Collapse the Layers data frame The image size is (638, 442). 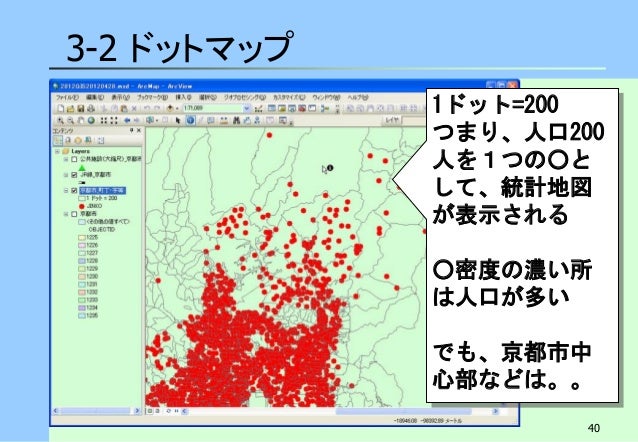[57, 151]
